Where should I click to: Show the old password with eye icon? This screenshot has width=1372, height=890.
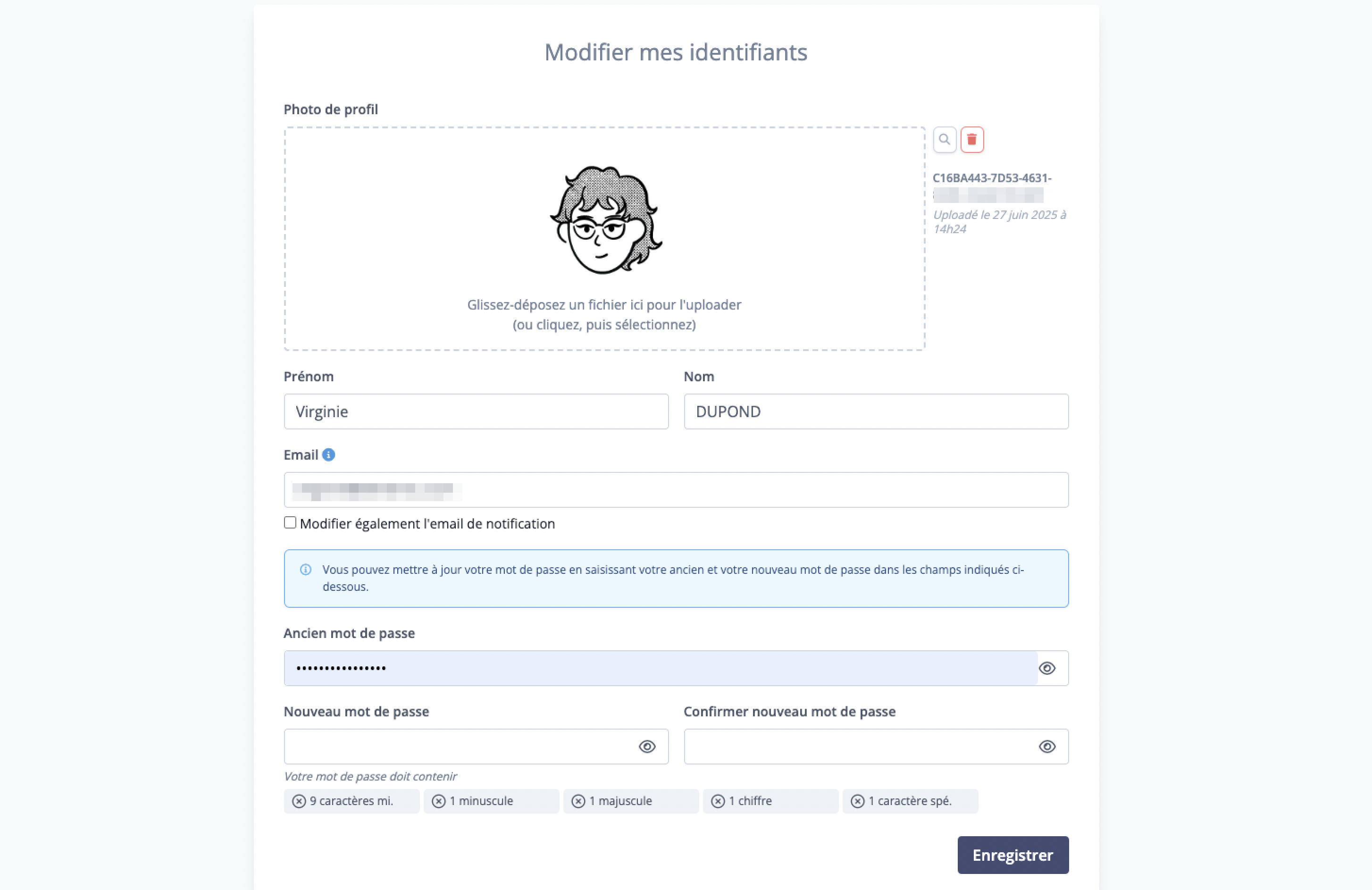(1047, 668)
